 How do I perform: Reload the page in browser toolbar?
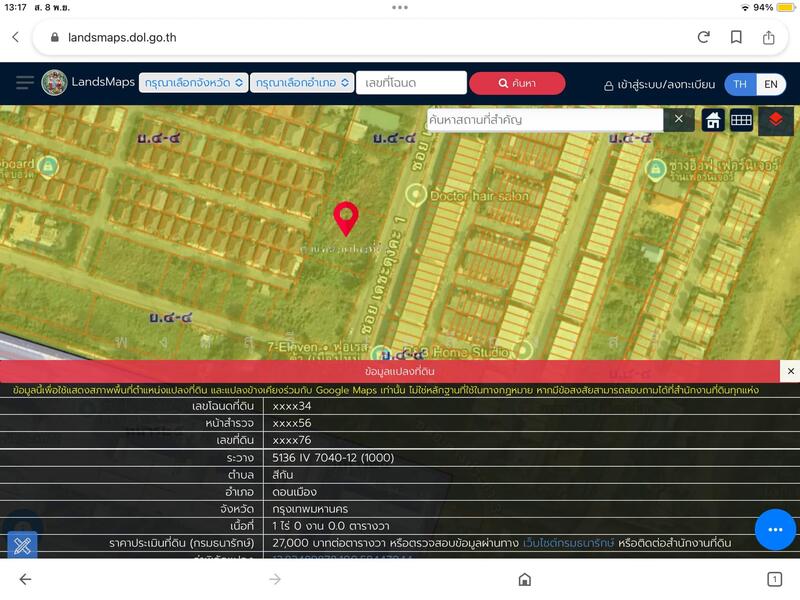704,37
